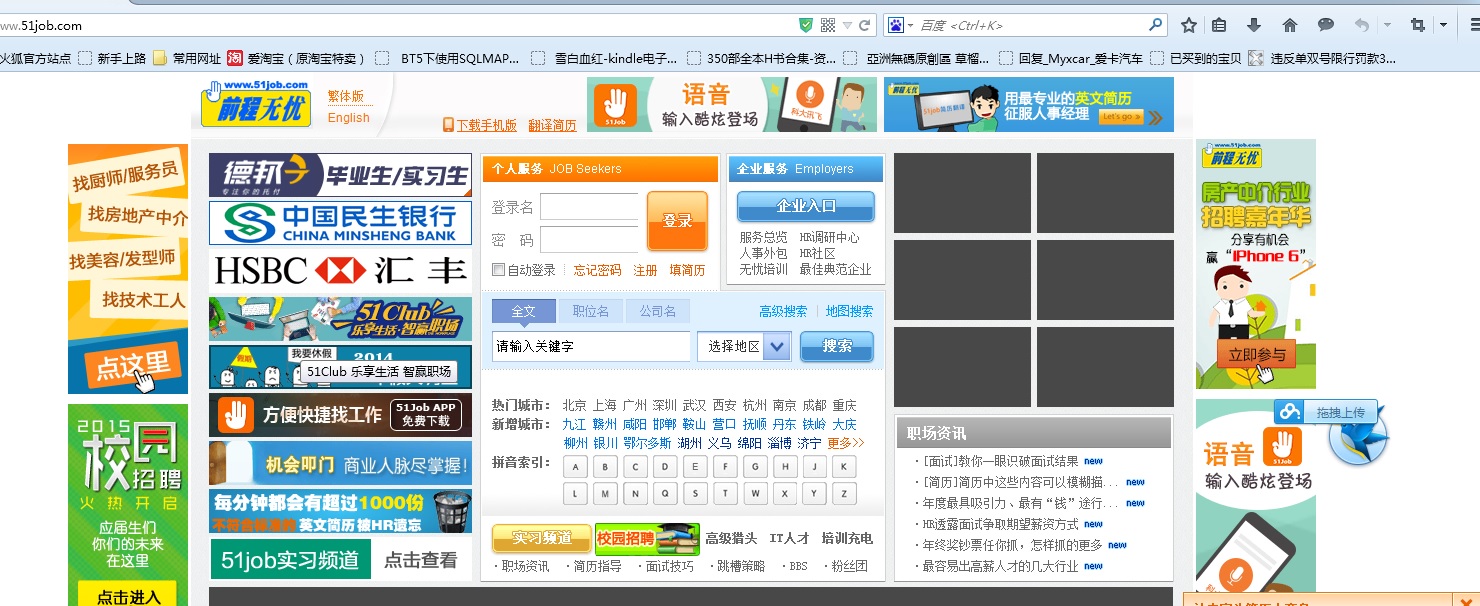Click the phone icon 下载手机版 link
This screenshot has height=606, width=1480.
(480, 125)
